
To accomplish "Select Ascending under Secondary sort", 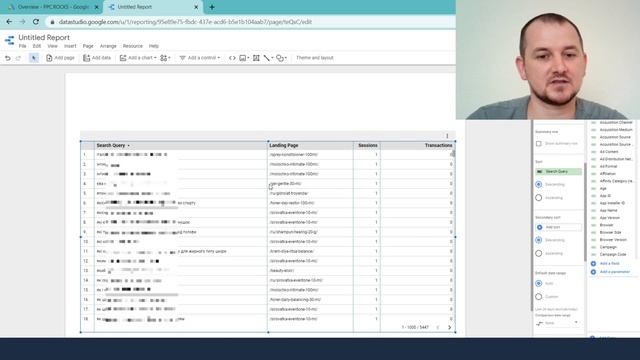I will 539,253.
